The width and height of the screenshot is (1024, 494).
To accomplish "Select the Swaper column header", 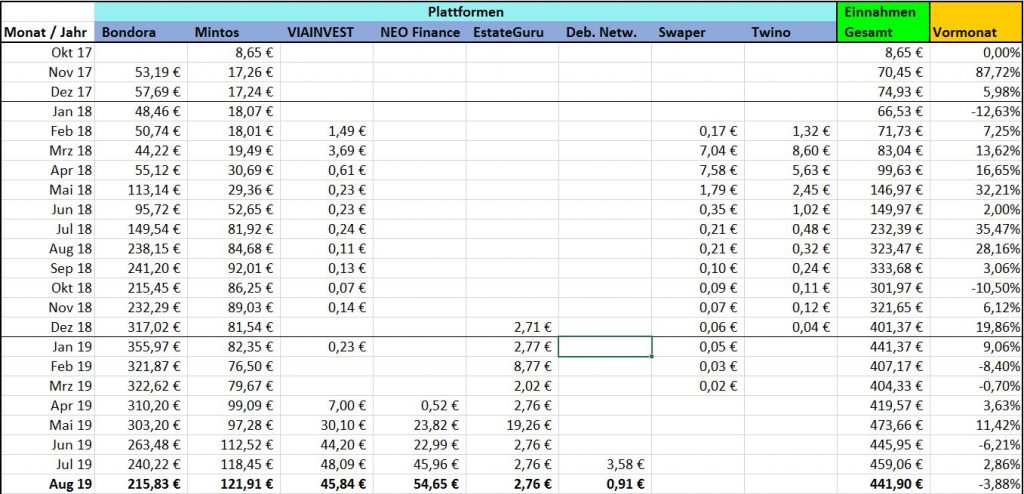I will coord(698,32).
